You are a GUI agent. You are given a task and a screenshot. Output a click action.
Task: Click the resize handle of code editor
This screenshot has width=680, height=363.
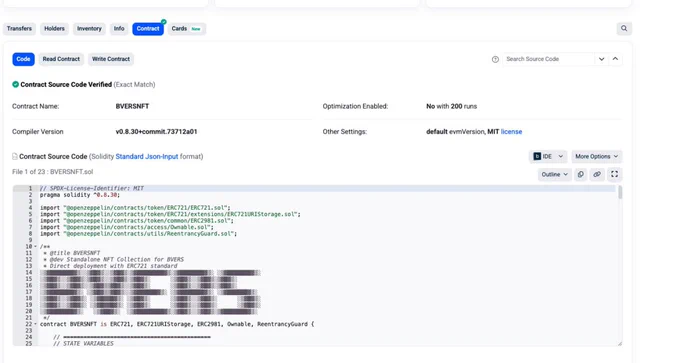pos(620,343)
